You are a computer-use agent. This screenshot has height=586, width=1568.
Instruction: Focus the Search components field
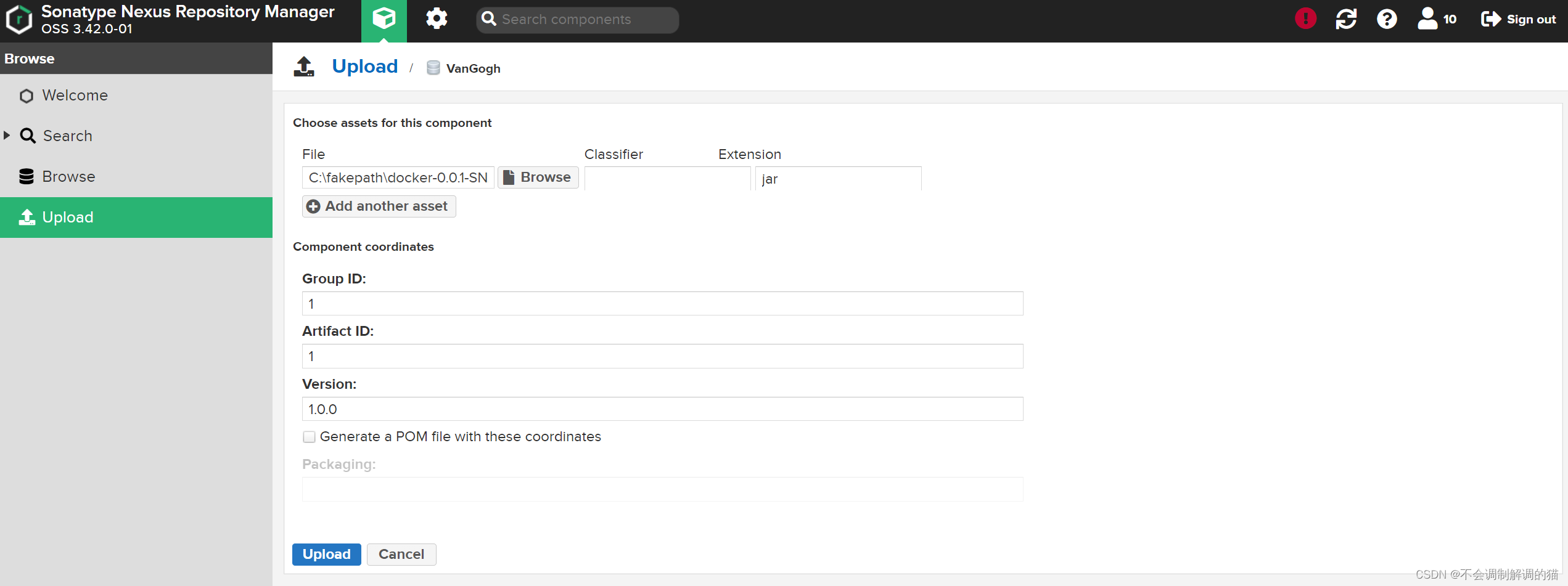point(578,20)
